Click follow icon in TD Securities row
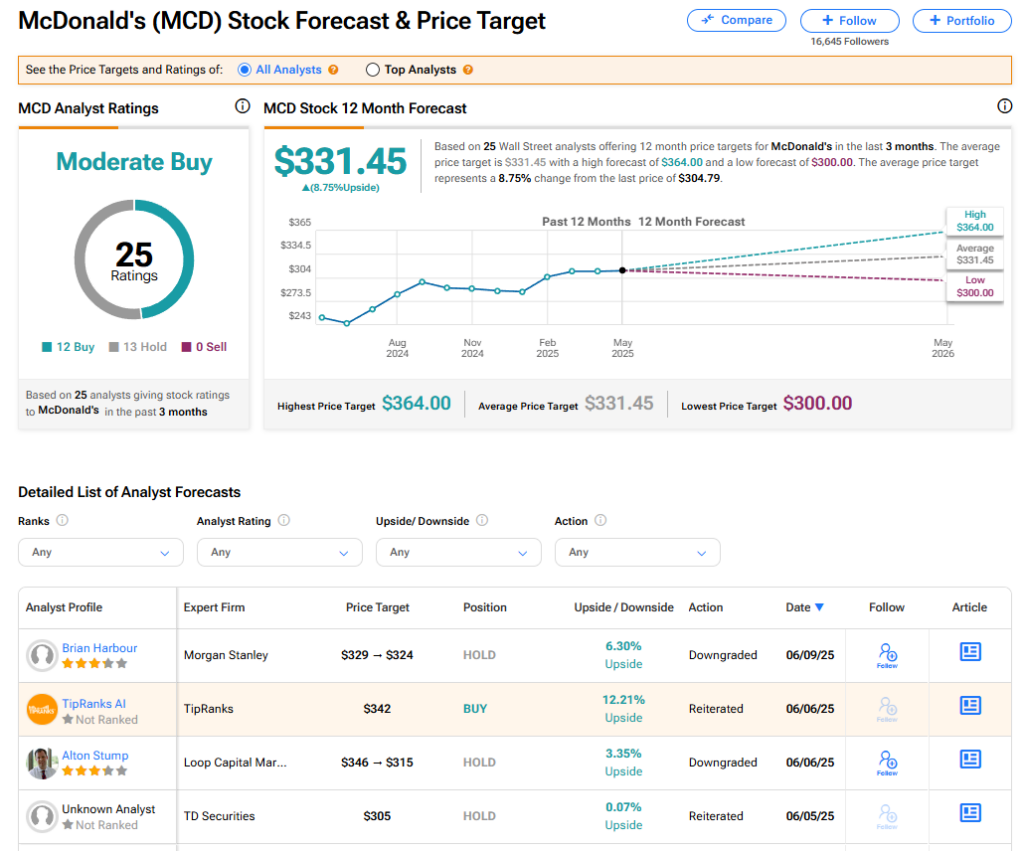This screenshot has width=1024, height=851. 887,816
